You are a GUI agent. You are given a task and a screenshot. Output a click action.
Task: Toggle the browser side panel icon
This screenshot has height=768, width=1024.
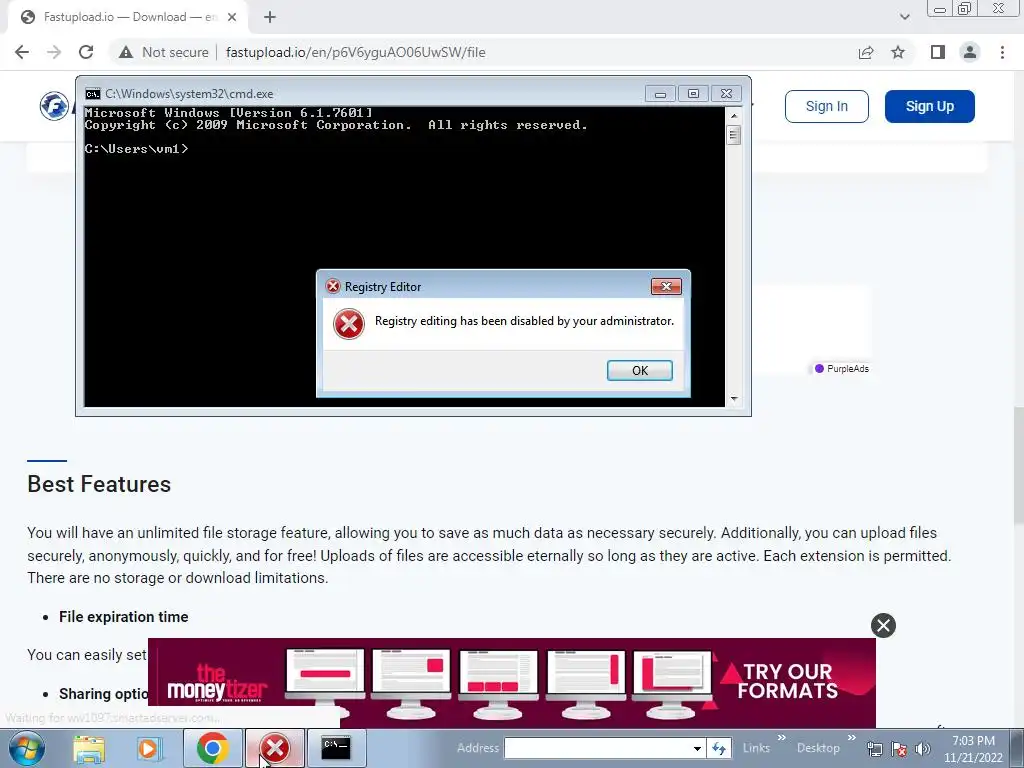(938, 52)
